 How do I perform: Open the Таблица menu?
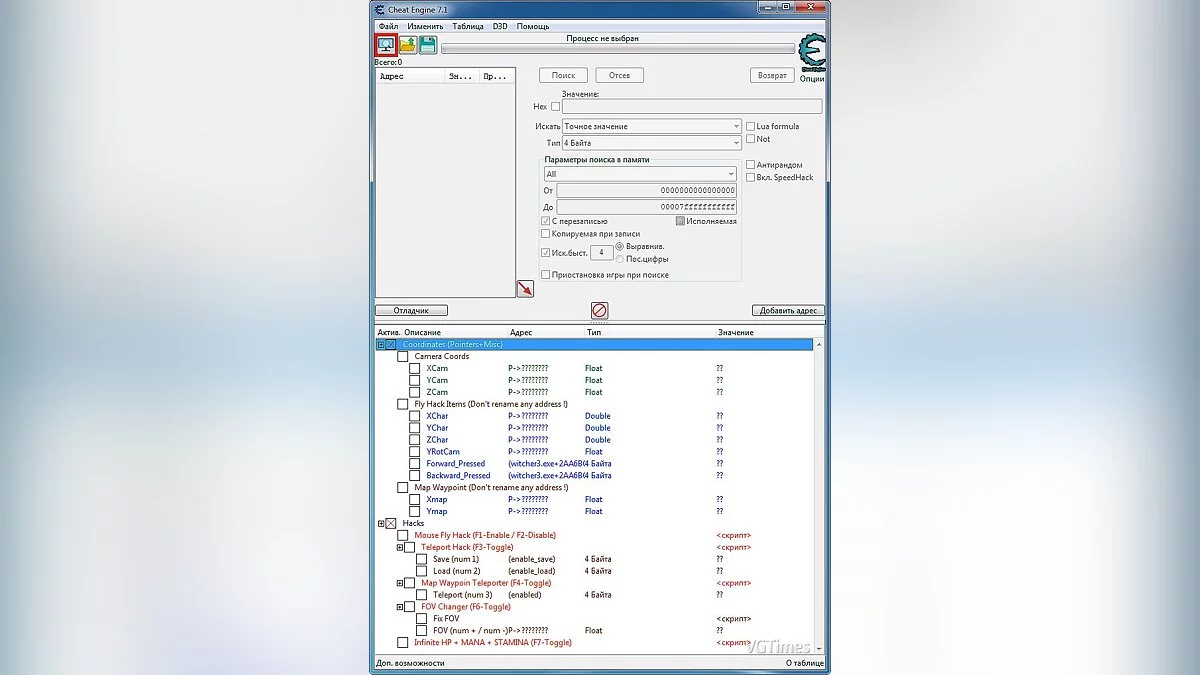click(468, 26)
